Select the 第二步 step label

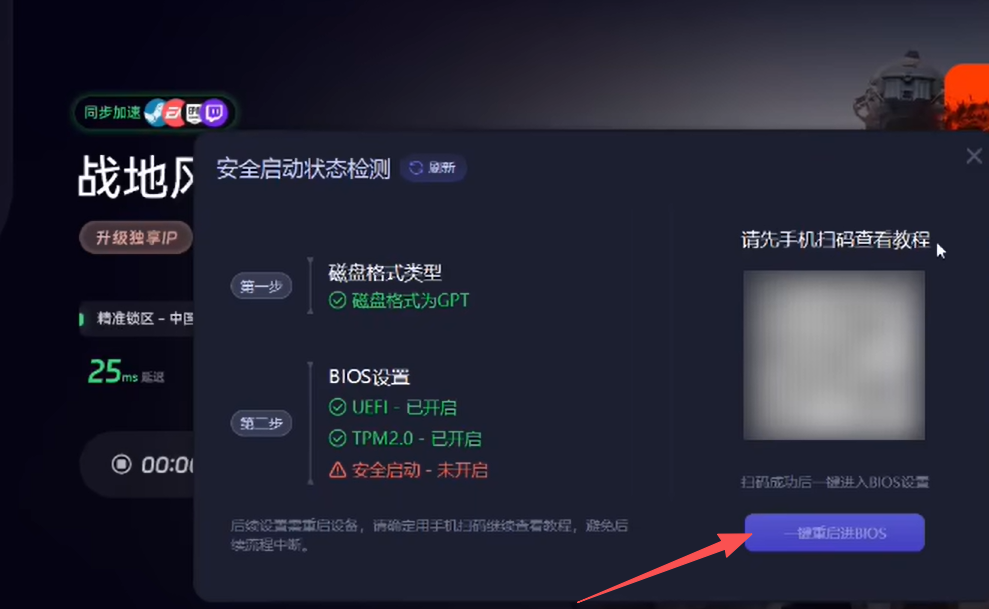(x=261, y=423)
